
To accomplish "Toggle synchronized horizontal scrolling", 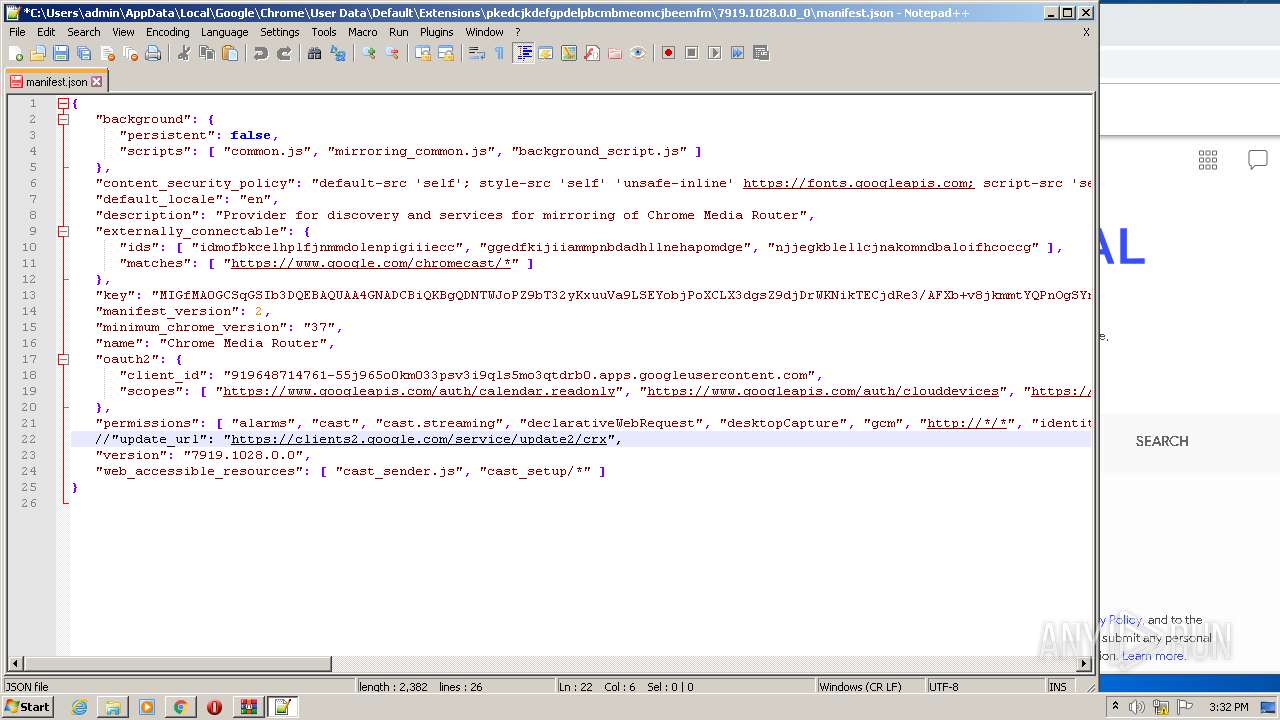I will pyautogui.click(x=446, y=53).
